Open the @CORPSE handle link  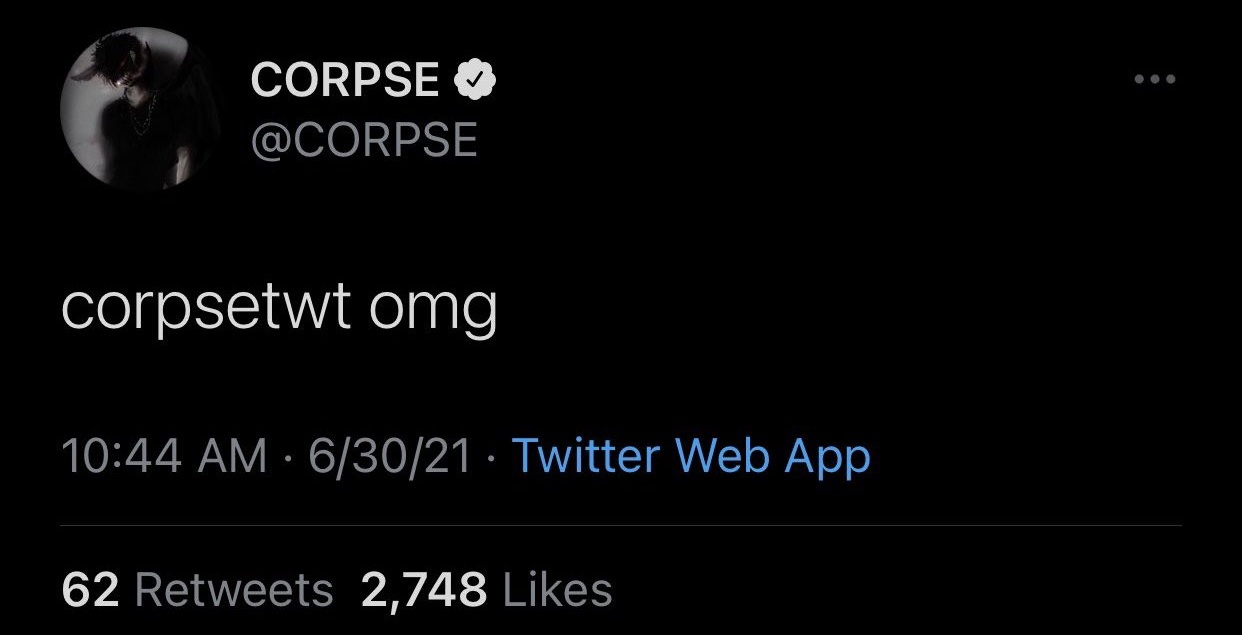(x=363, y=140)
